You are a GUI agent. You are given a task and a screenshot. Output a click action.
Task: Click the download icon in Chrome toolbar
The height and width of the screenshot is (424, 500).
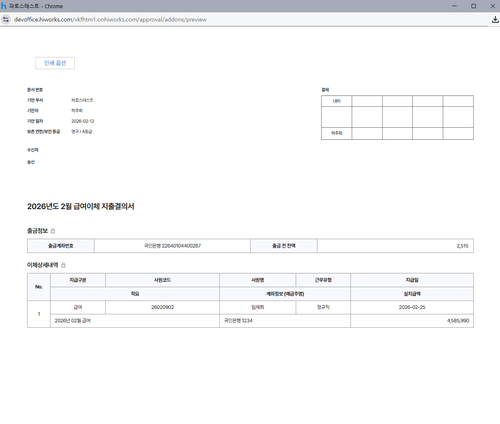point(495,20)
